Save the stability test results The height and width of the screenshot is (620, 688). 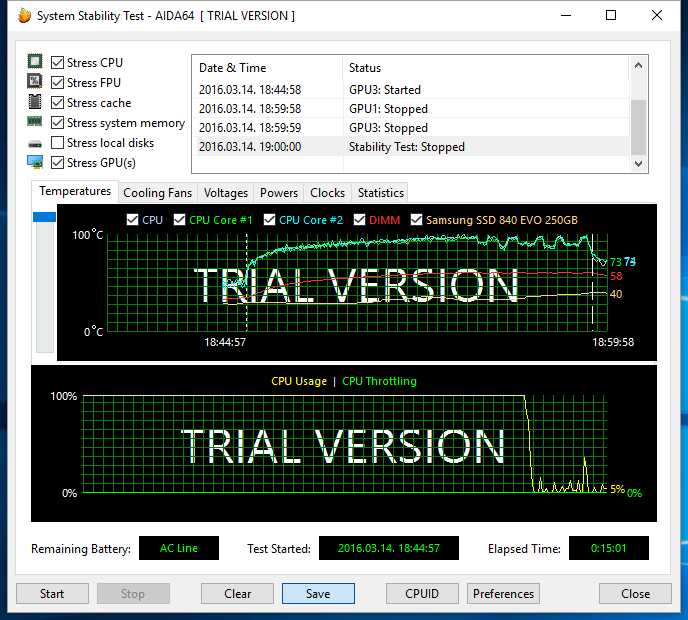318,594
